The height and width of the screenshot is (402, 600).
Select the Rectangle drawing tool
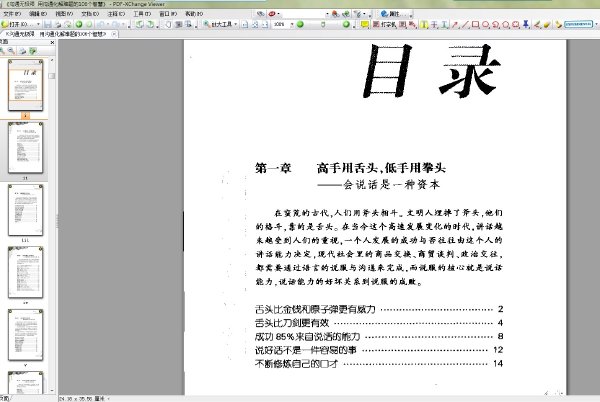[x=475, y=24]
